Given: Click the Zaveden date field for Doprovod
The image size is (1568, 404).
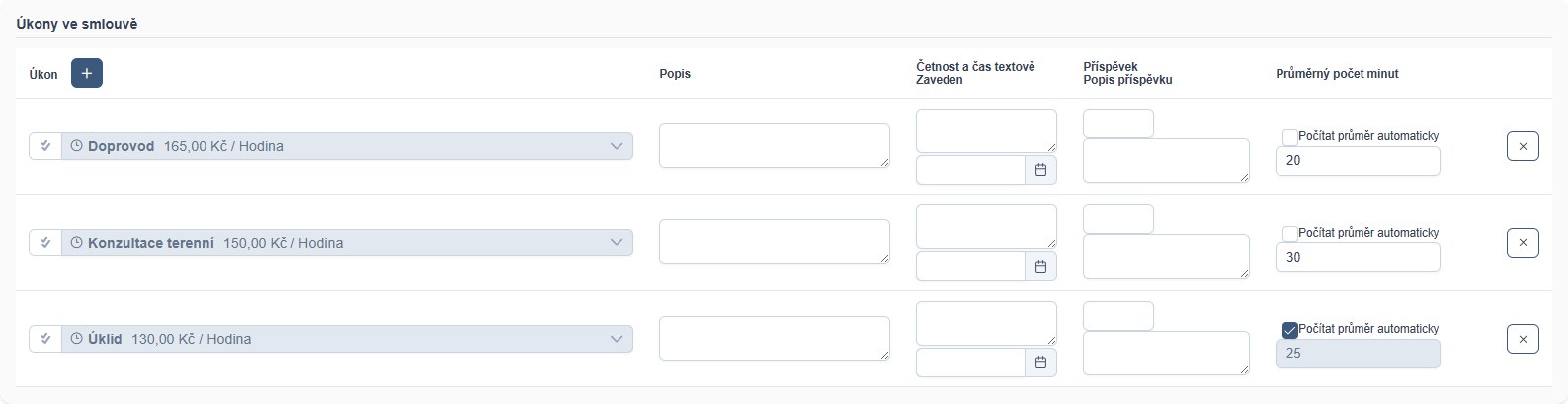Looking at the screenshot, I should click(x=970, y=170).
